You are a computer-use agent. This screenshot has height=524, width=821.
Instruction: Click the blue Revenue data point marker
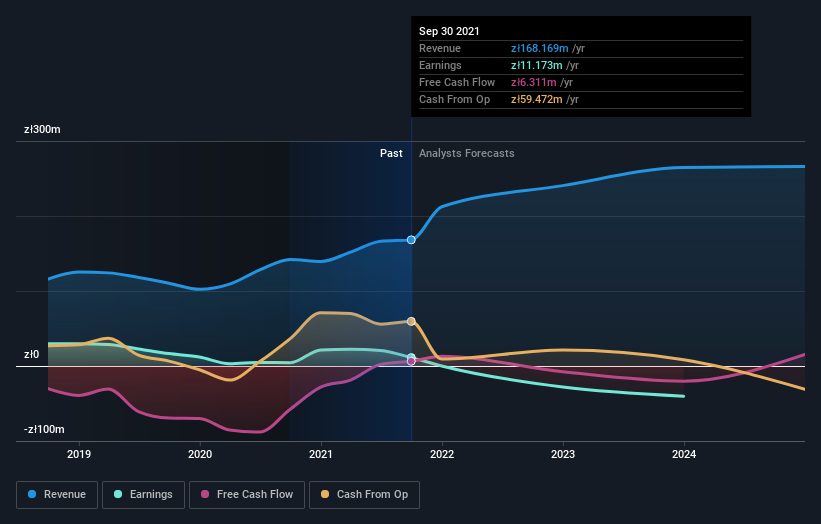click(411, 240)
